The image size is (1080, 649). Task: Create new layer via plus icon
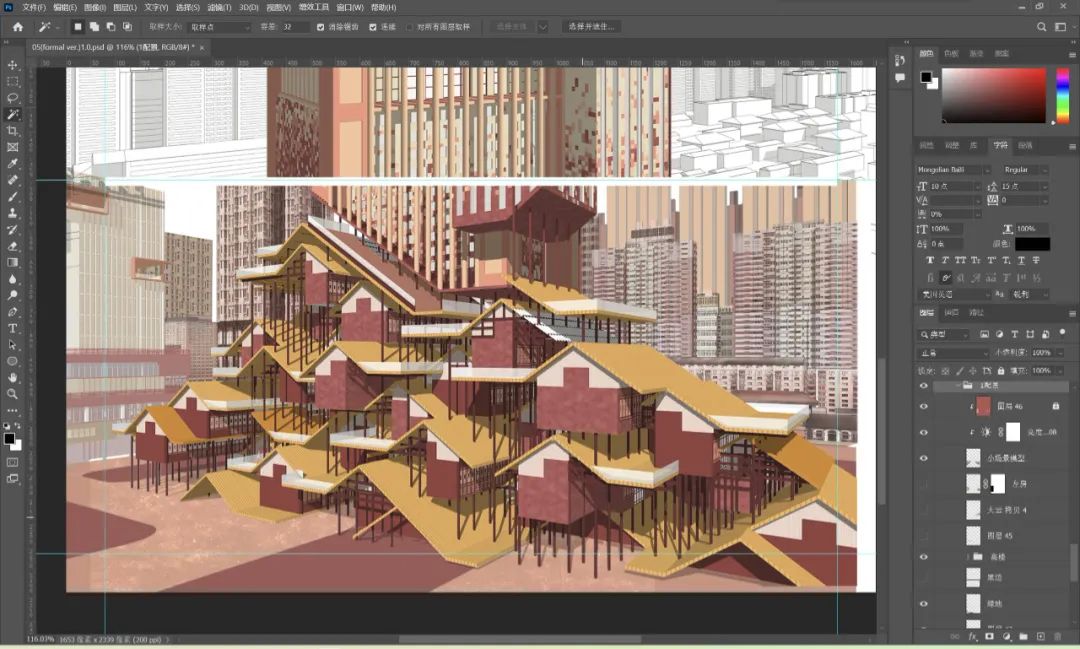(1041, 637)
